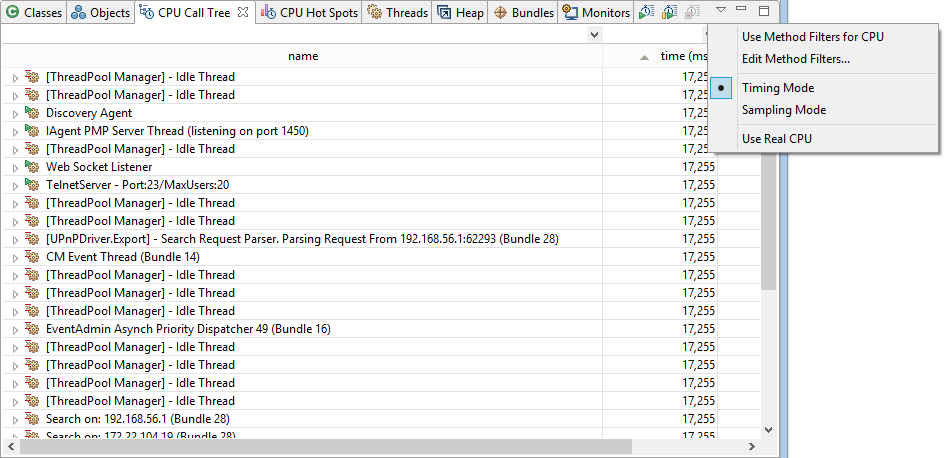Click the green run-with-clock toolbar icon
This screenshot has width=945, height=458.
[647, 13]
